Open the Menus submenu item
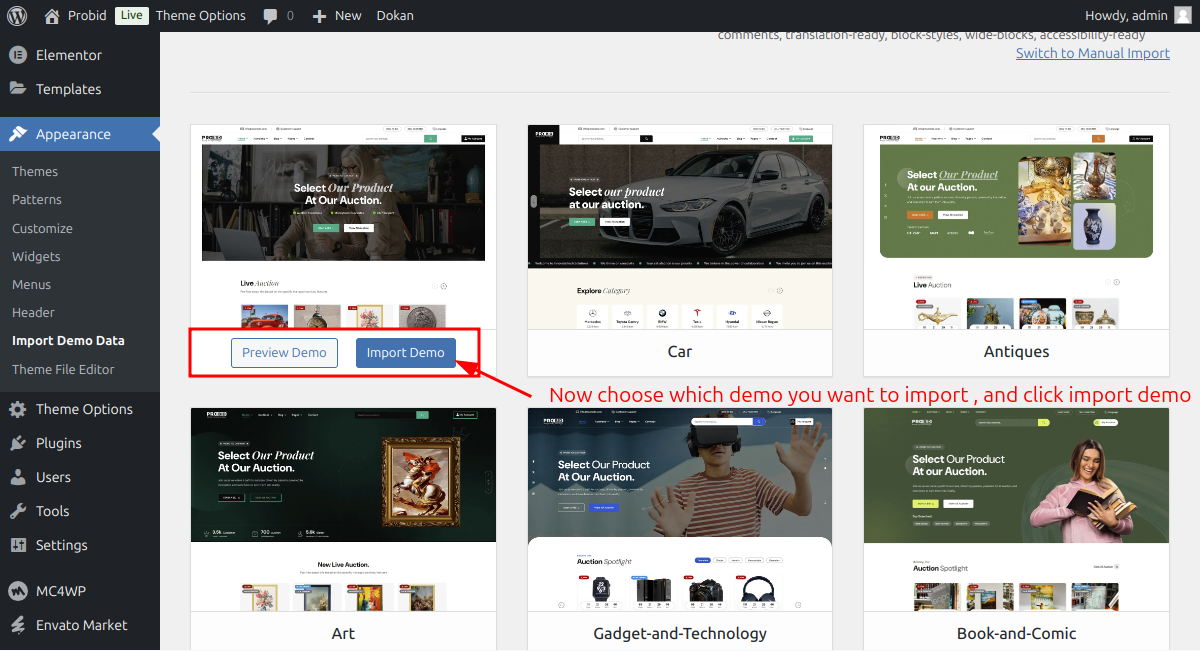This screenshot has height=651, width=1200. click(x=31, y=284)
